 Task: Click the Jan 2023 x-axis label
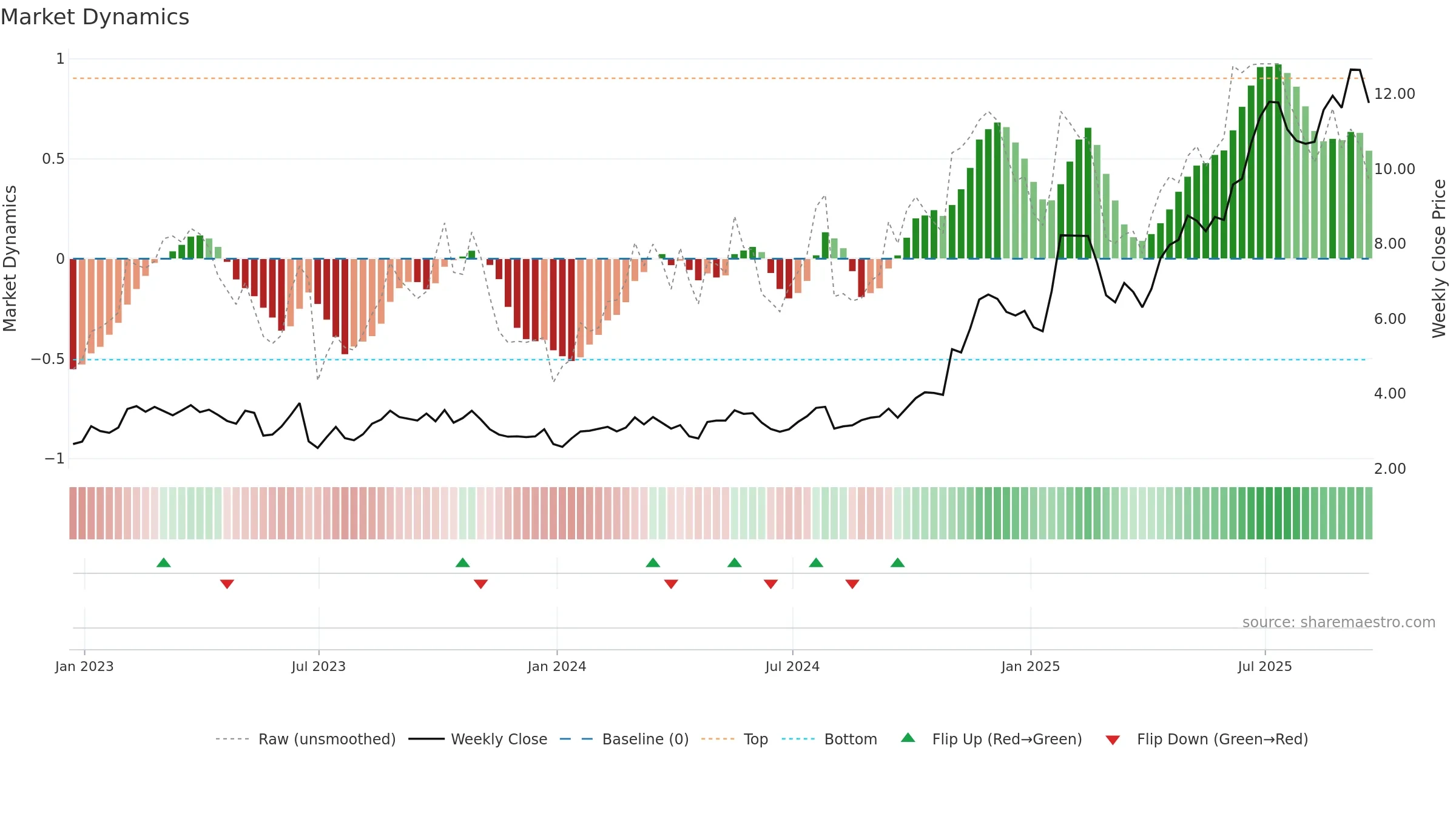pyautogui.click(x=84, y=666)
